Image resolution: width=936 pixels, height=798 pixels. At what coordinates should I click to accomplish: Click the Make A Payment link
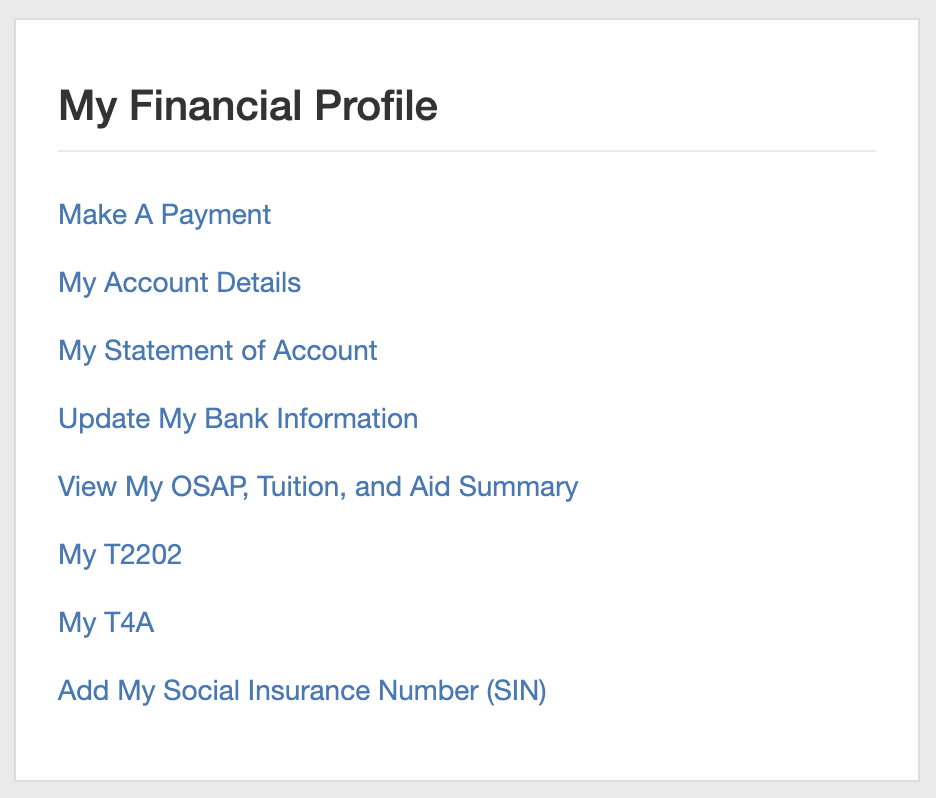click(164, 215)
